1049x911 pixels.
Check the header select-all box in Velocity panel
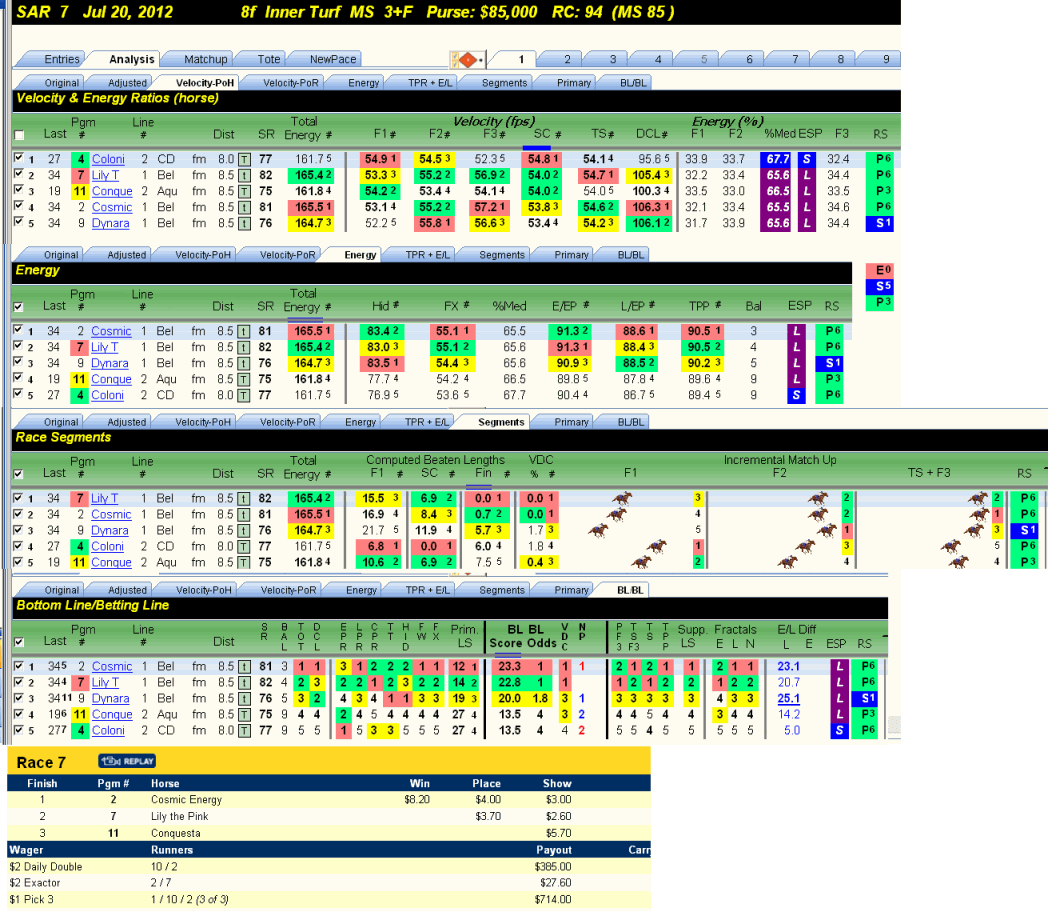point(19,135)
